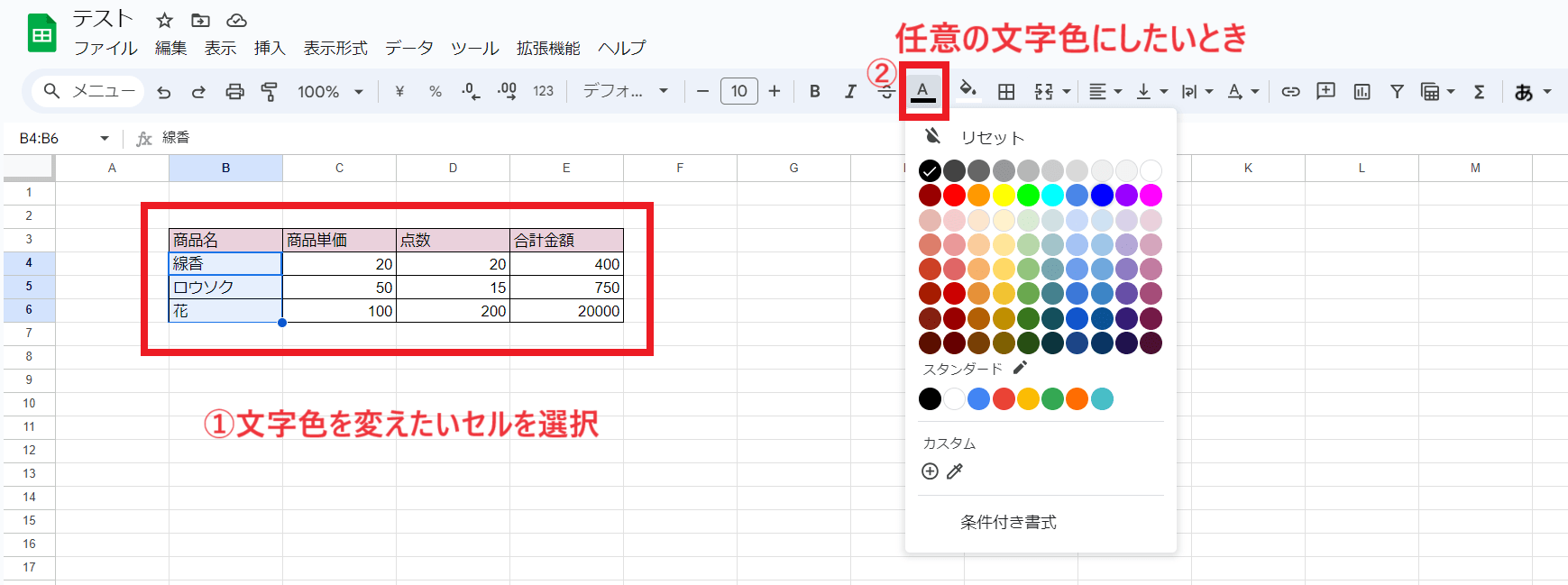Click リセット in the color panel

tap(992, 137)
